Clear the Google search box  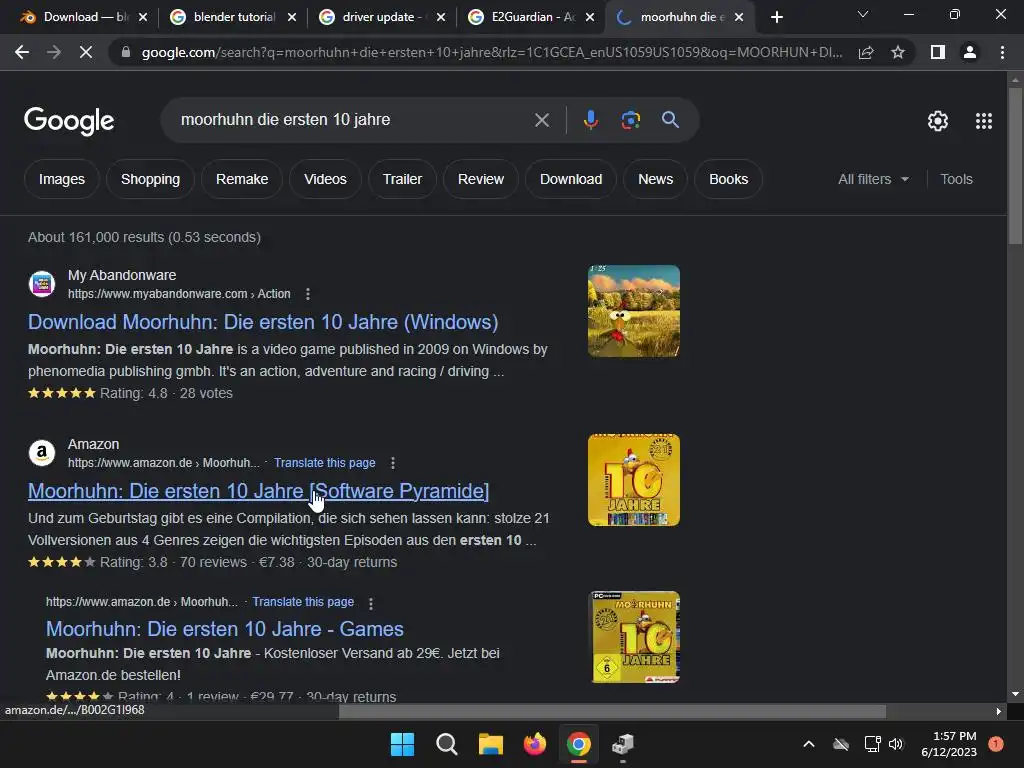(x=541, y=120)
